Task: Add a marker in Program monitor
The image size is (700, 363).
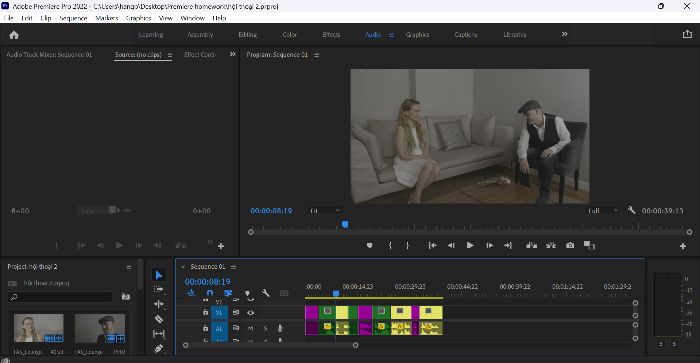Action: tap(369, 246)
